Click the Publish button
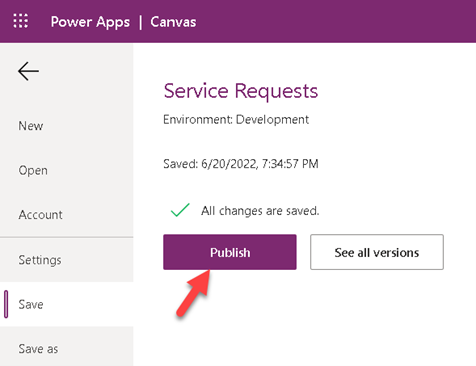 [230, 252]
